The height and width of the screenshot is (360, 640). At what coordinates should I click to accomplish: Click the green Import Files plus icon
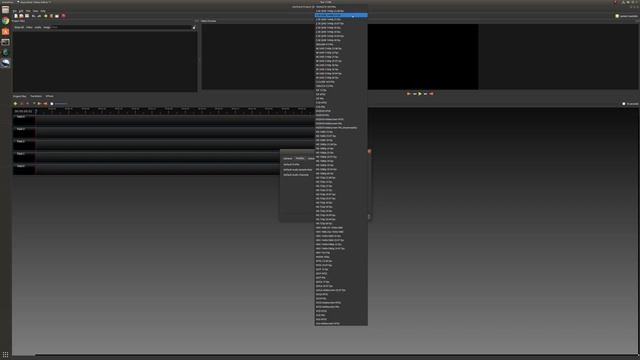click(46, 16)
